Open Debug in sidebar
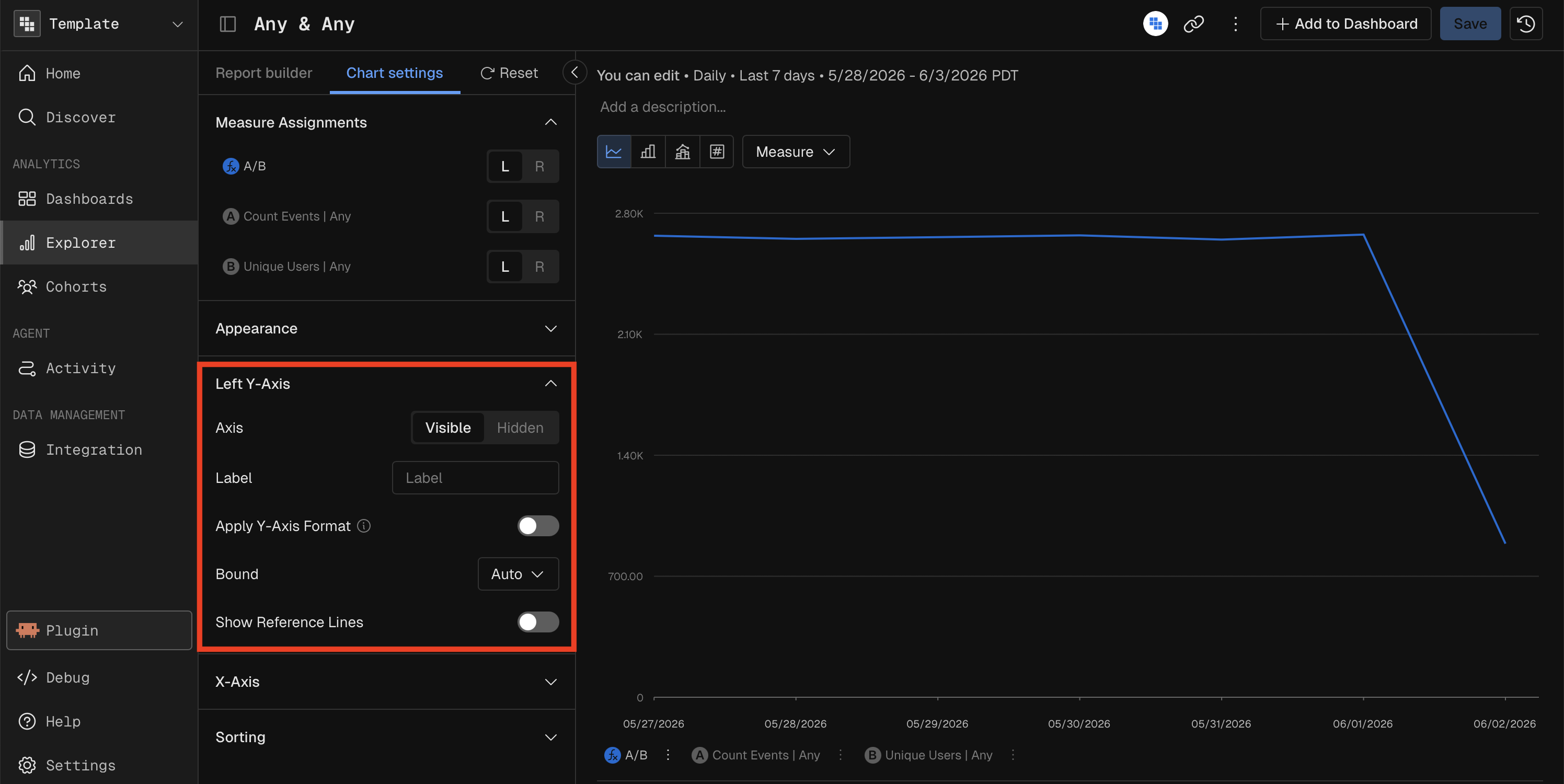 pos(99,677)
